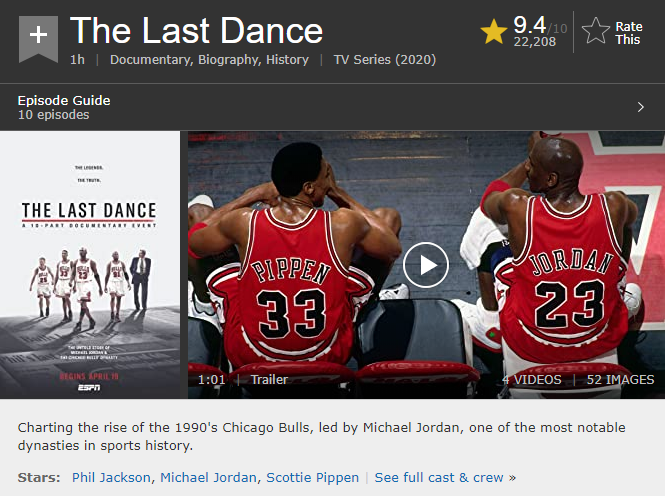Play the trailer video
Image resolution: width=665 pixels, height=496 pixels.
[x=426, y=265]
